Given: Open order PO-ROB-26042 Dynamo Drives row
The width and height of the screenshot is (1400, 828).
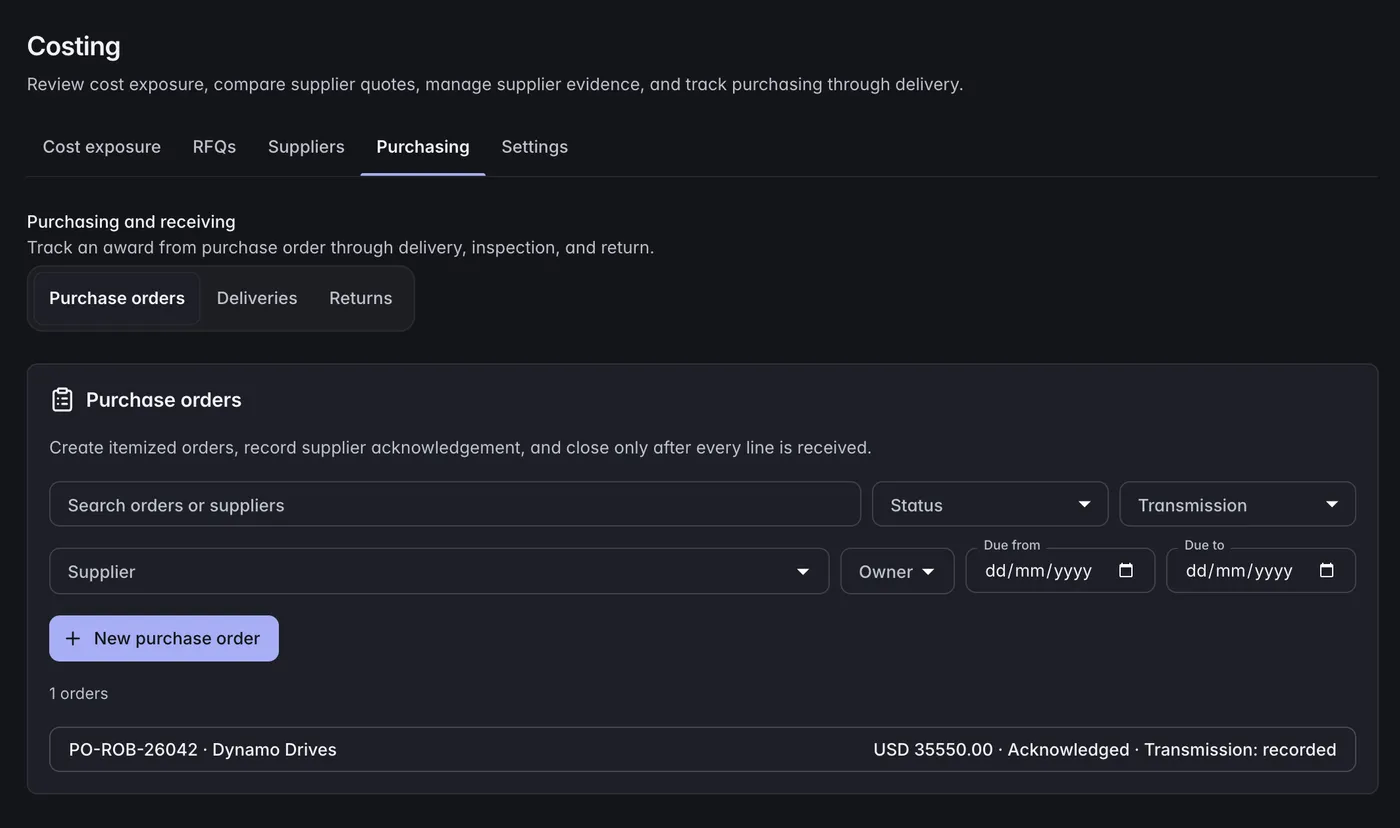Looking at the screenshot, I should [x=702, y=749].
